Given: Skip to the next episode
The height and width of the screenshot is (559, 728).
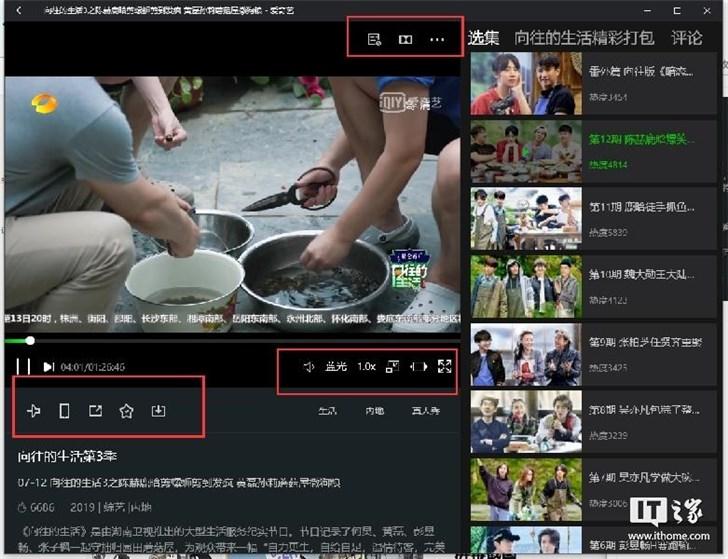Looking at the screenshot, I should pyautogui.click(x=49, y=367).
